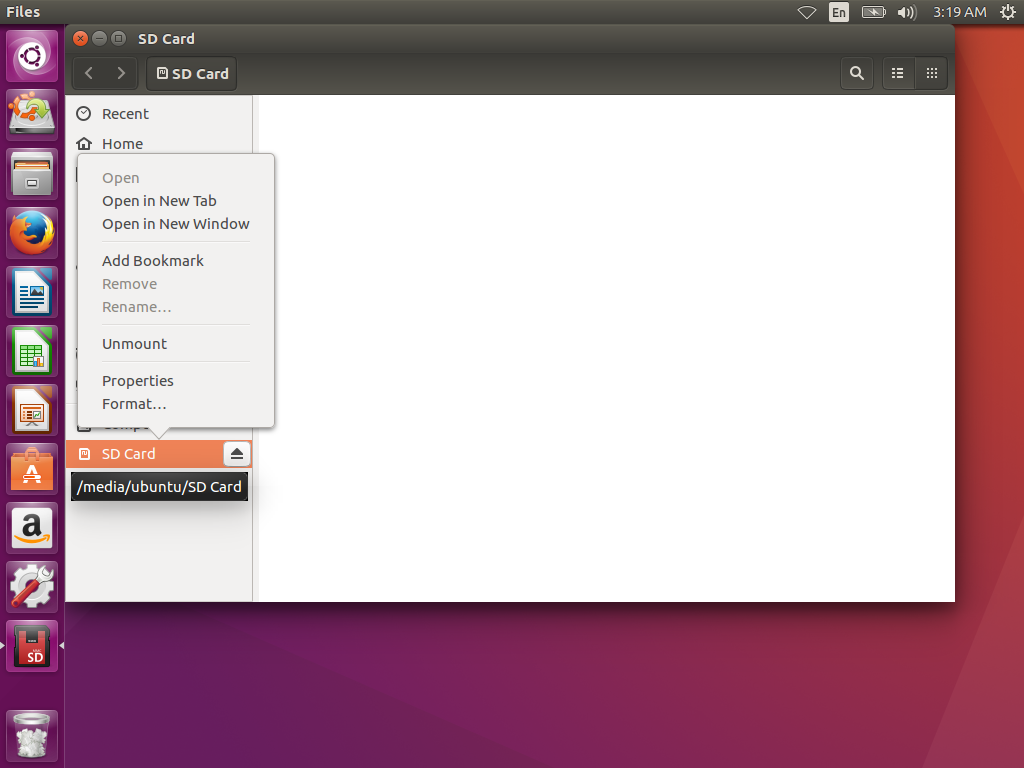
Task: Open the En keyboard layout menu
Action: (839, 12)
